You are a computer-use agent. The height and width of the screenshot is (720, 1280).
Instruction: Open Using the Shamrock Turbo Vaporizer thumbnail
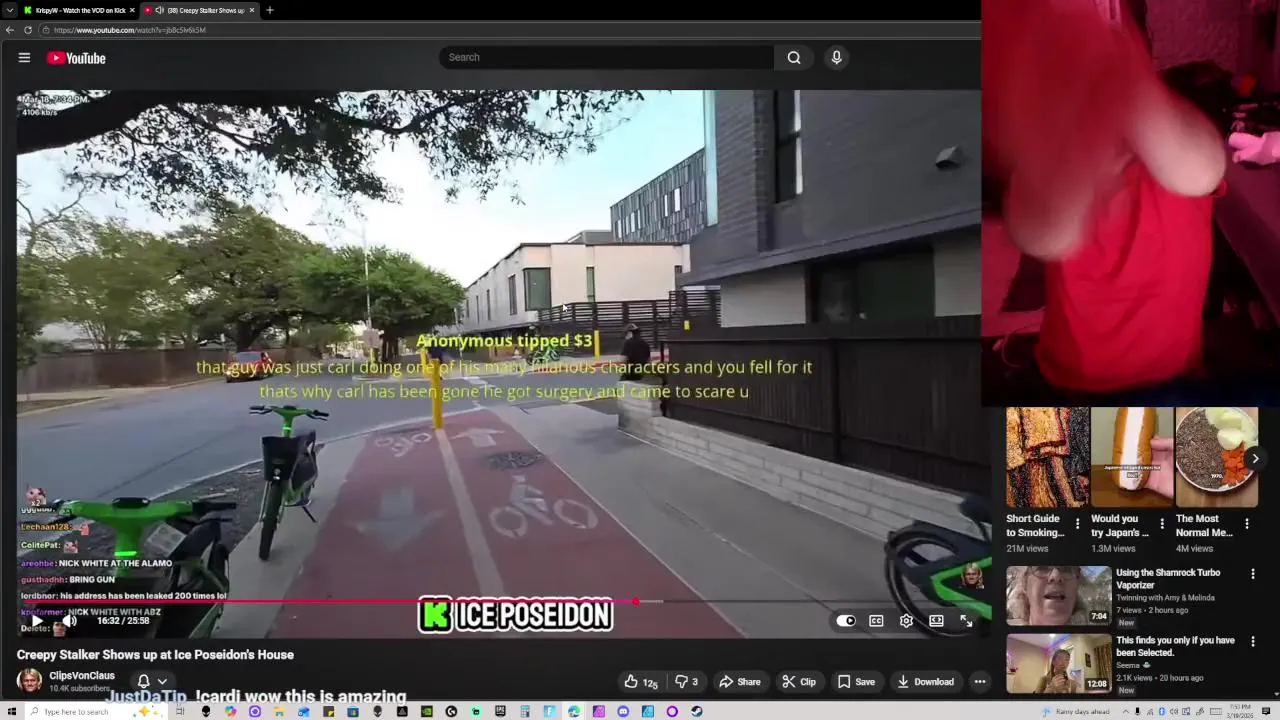click(1058, 595)
